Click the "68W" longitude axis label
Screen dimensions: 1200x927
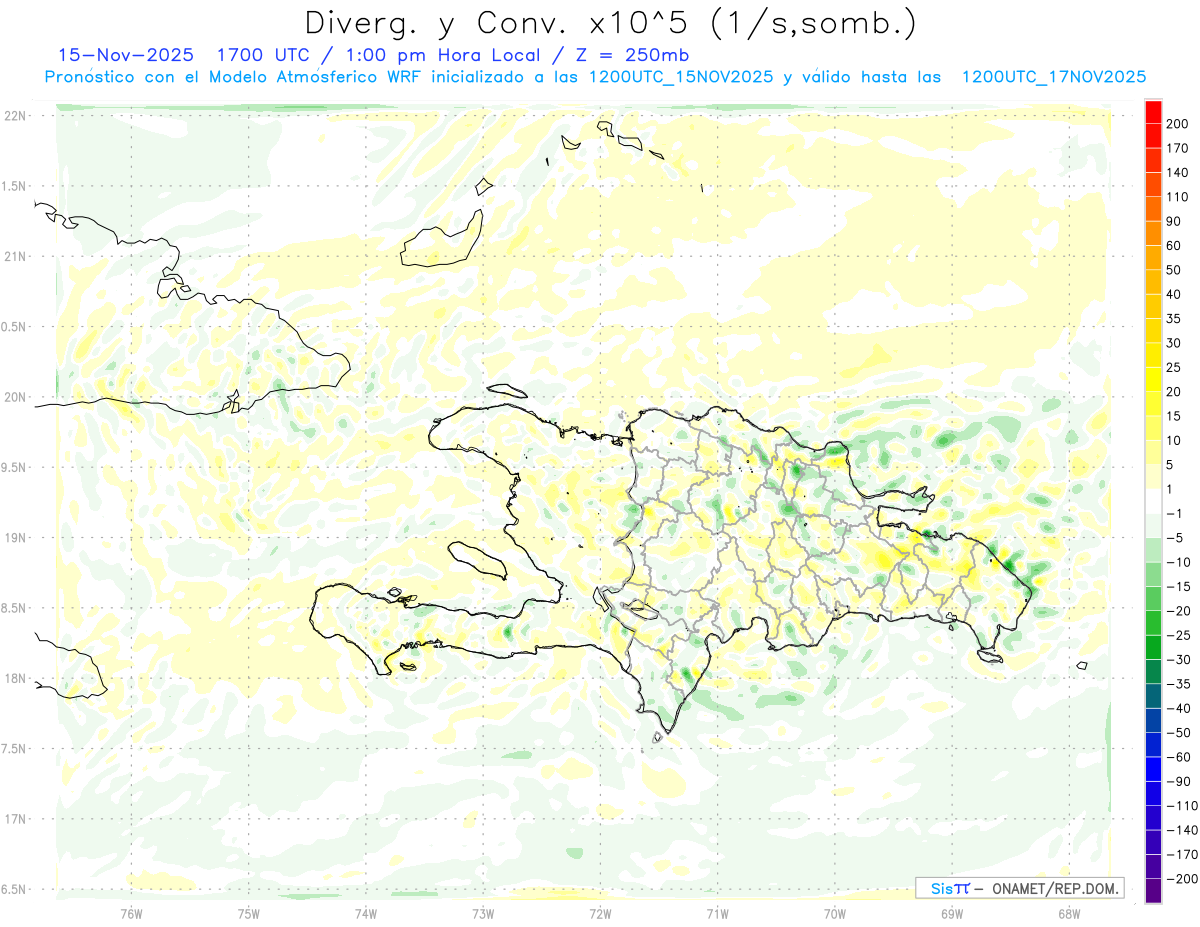(x=1069, y=913)
